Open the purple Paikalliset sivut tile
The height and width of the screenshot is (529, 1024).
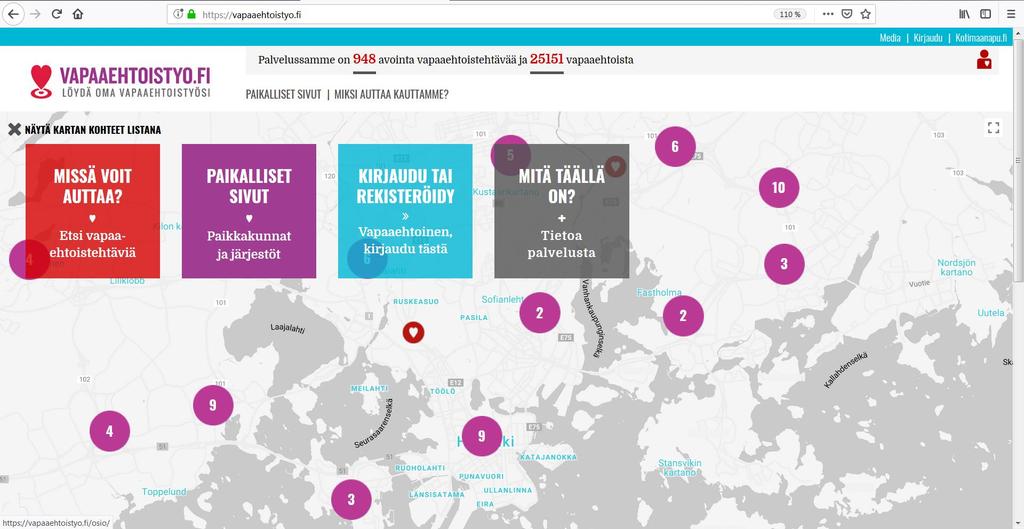coord(249,211)
